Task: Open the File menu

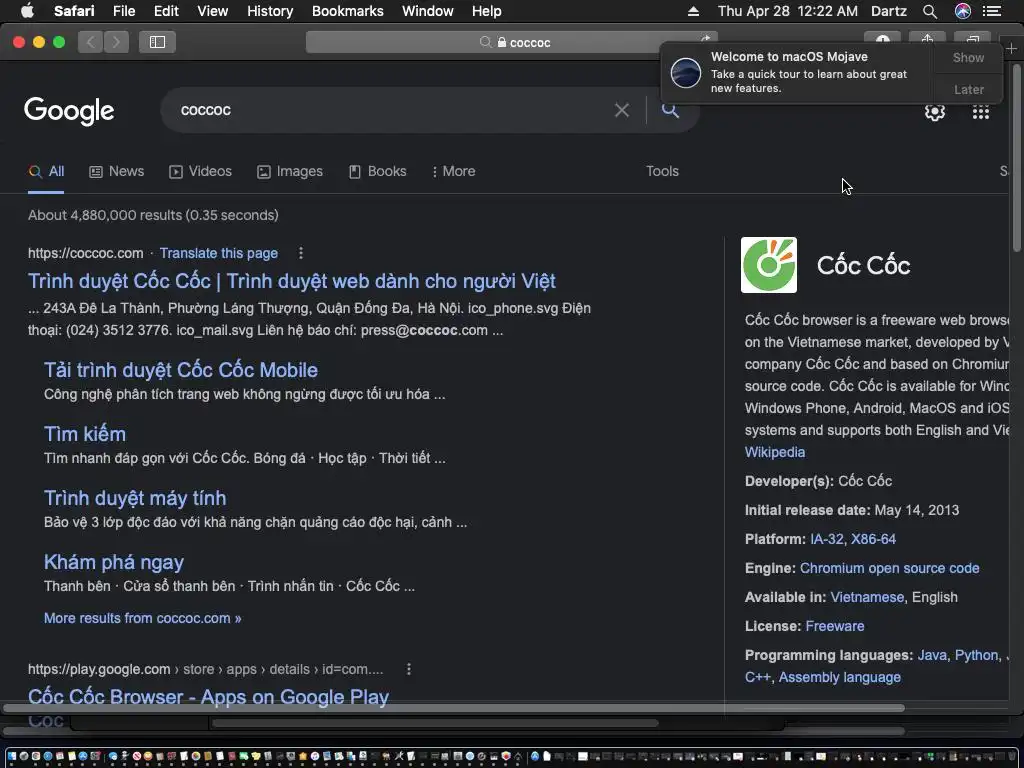Action: (123, 11)
